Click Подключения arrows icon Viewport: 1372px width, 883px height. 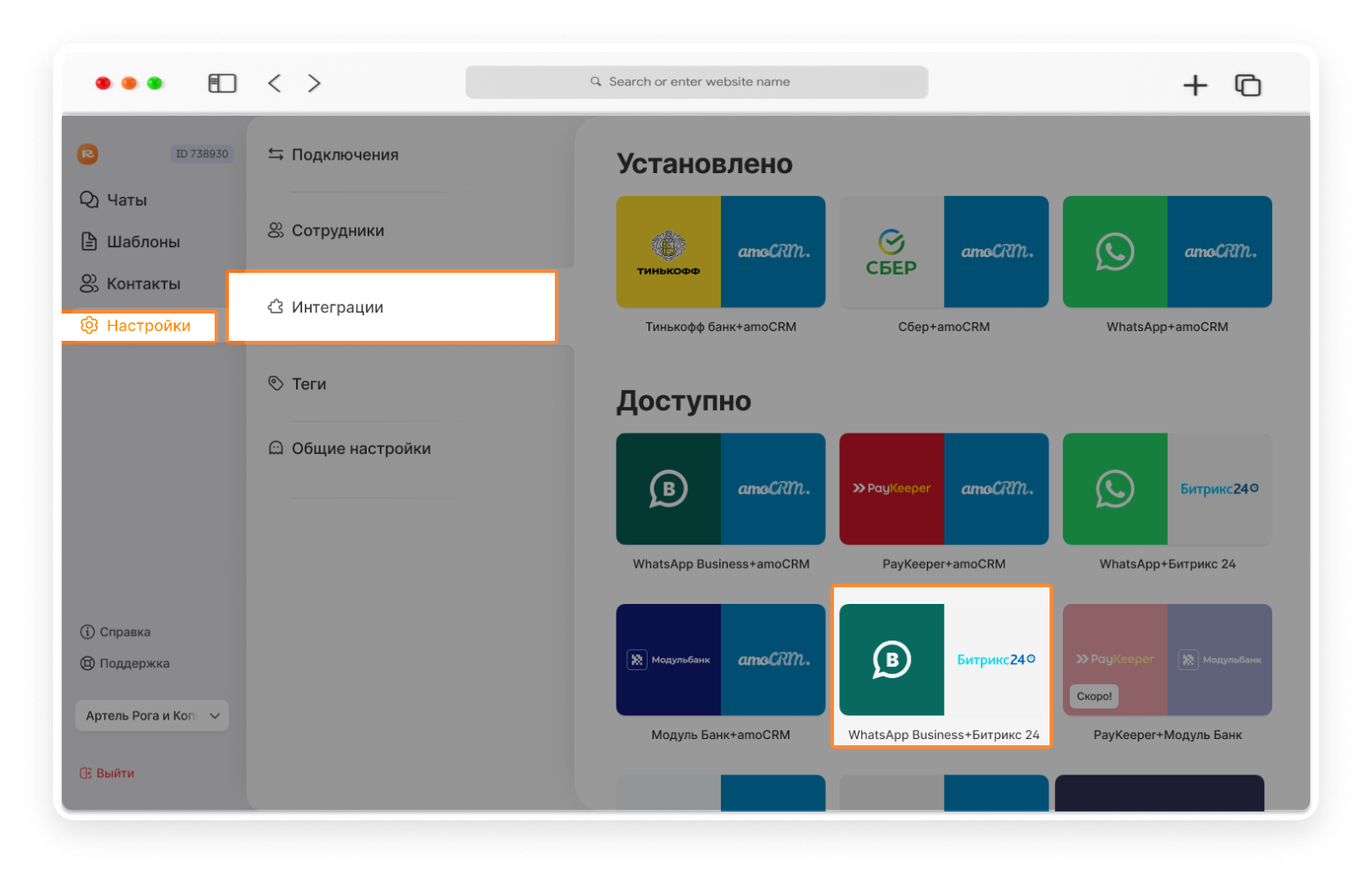tap(276, 155)
